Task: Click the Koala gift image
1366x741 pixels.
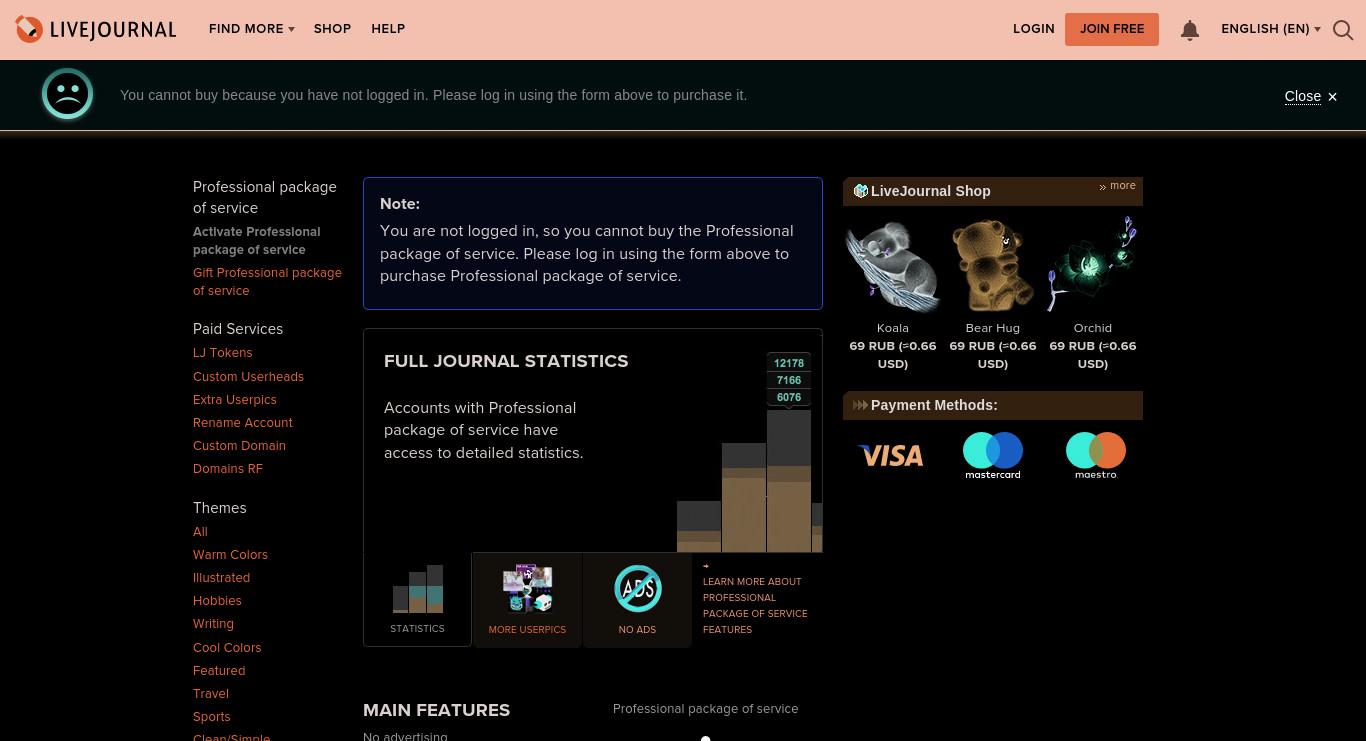Action: point(892,266)
